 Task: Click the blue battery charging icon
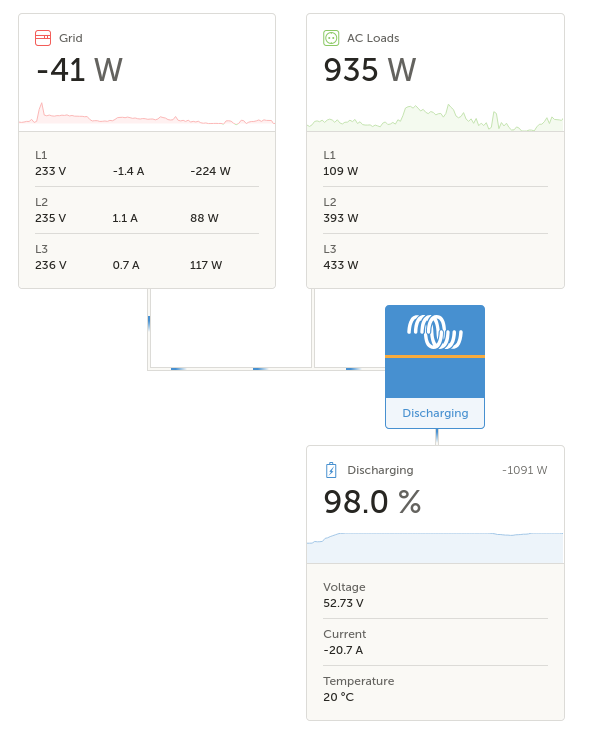(331, 470)
